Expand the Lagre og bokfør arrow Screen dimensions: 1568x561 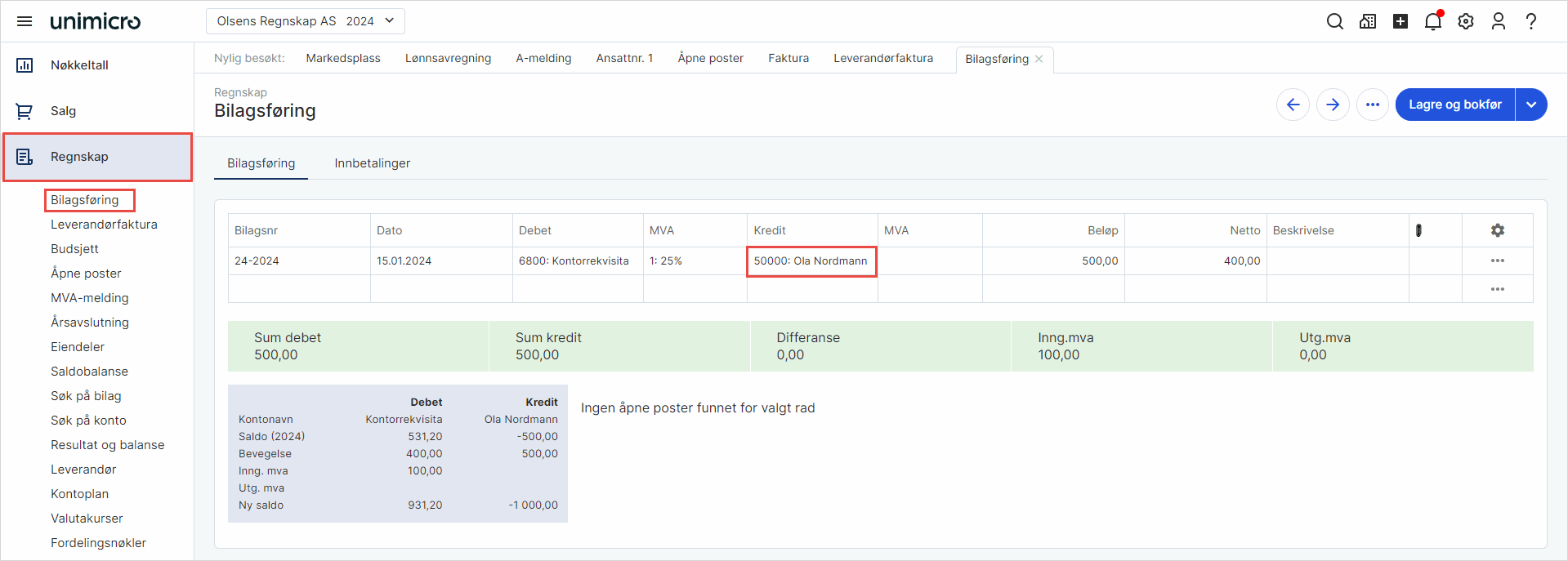(1531, 105)
